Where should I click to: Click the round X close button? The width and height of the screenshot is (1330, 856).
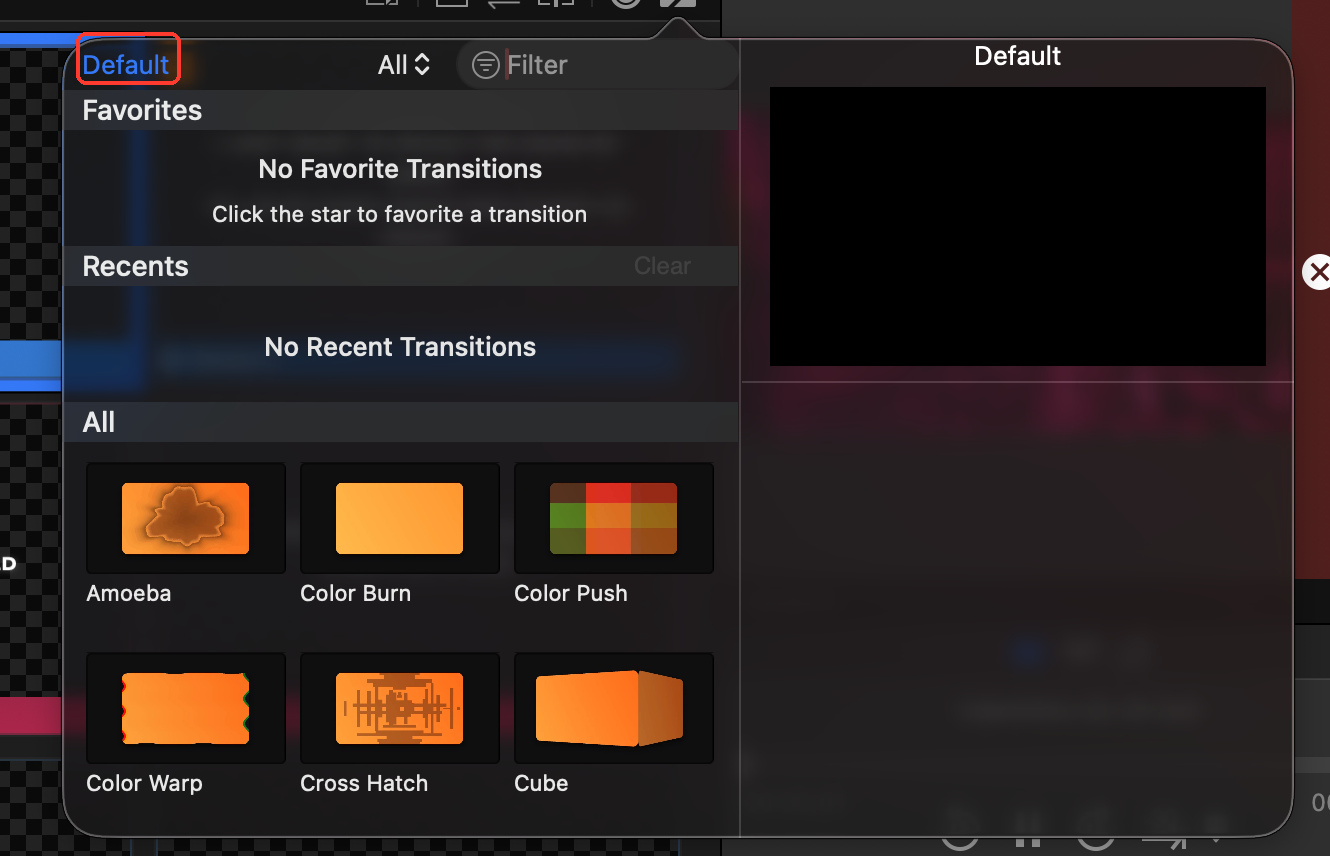tap(1318, 271)
